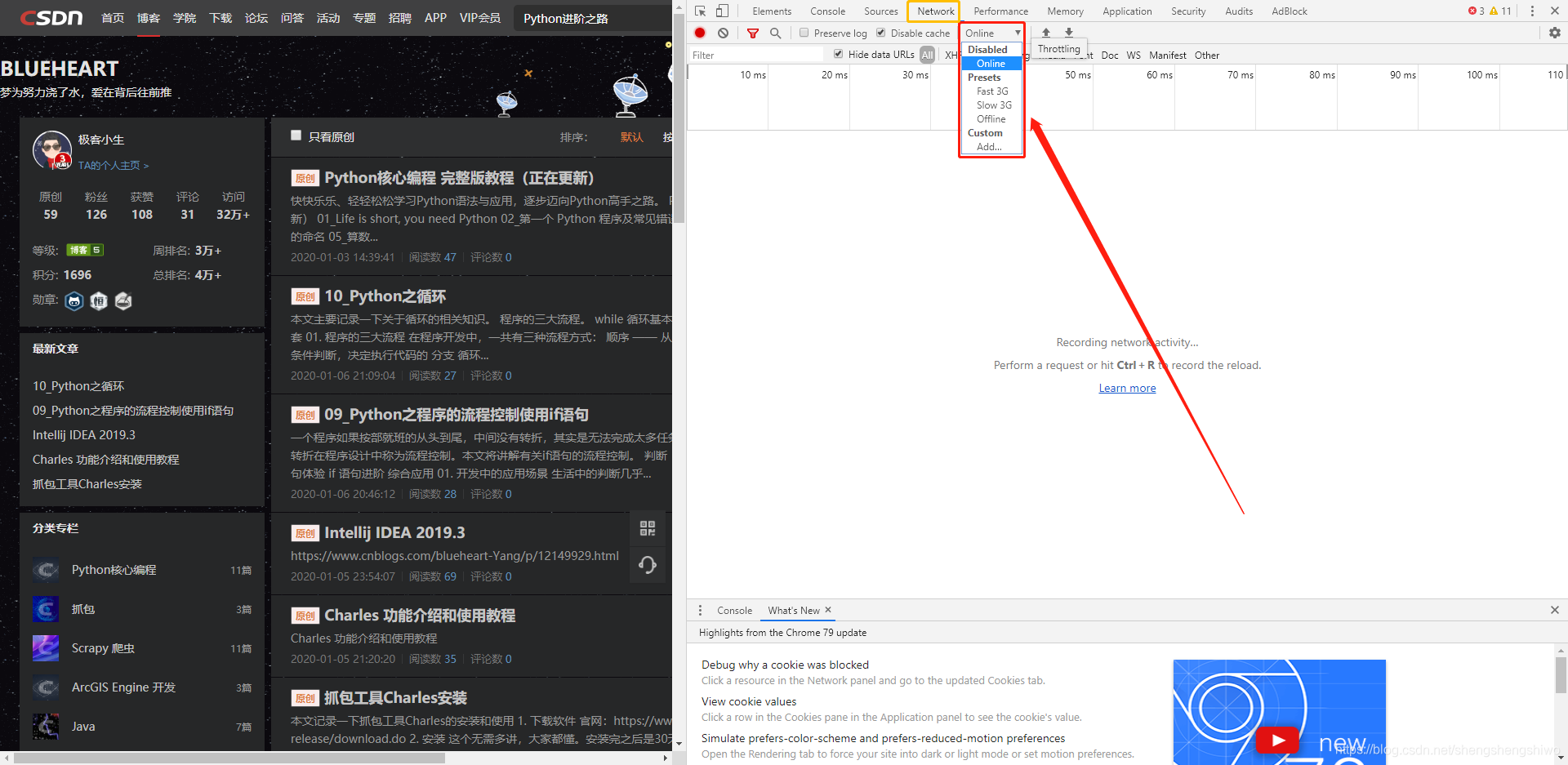Click the drawer vertical scrollbar thumb

pos(1561,674)
